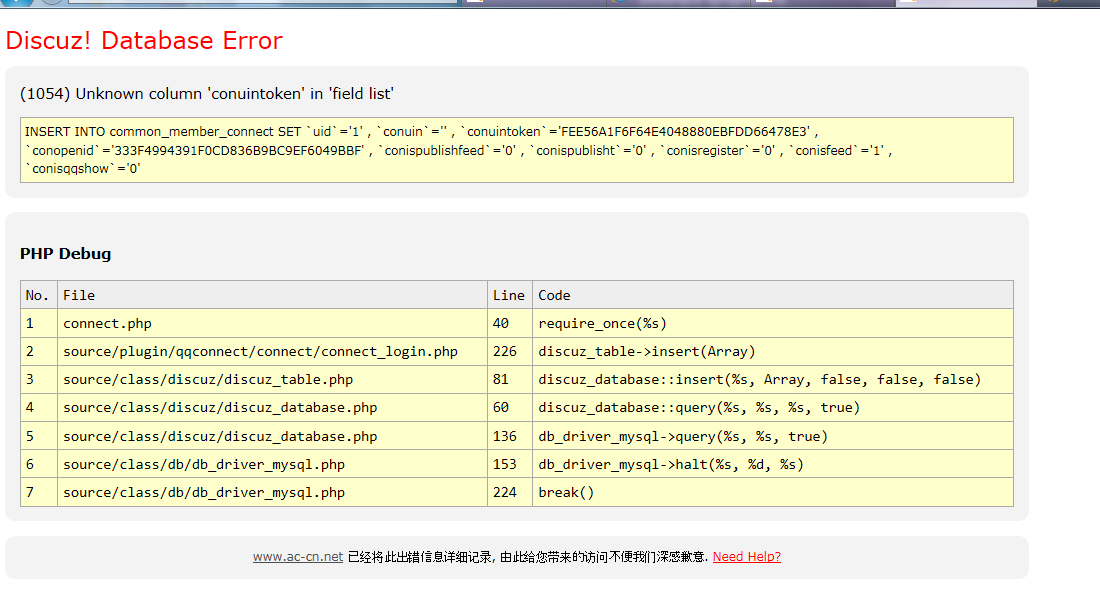Viewport: 1100px width, 591px height.
Task: Select the connect.php file cell
Action: 107,323
